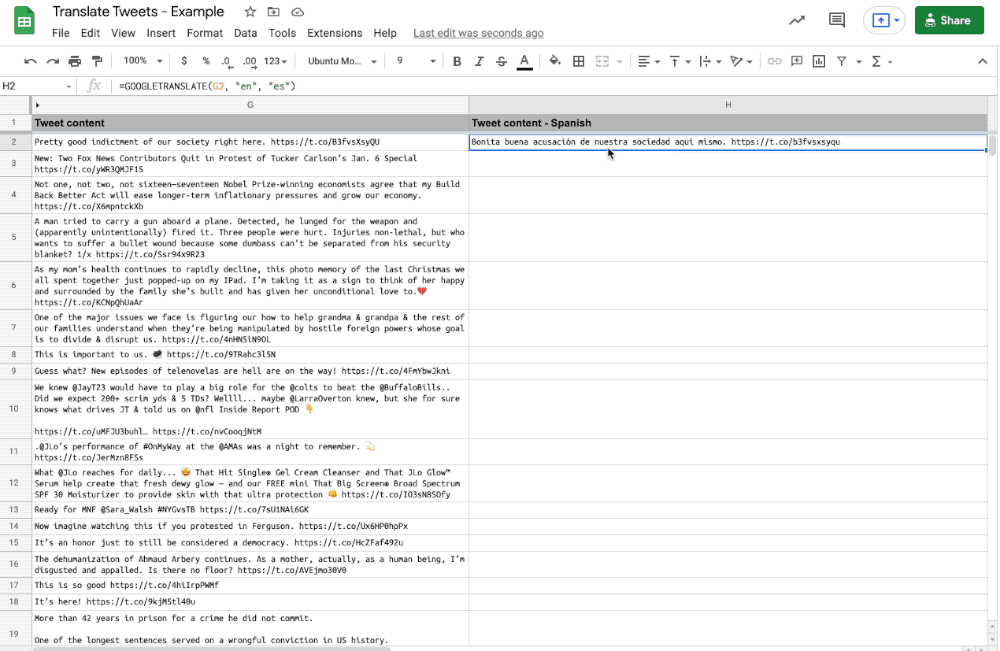Select the 'Ready for MNF' tweet cell
Screen dimensions: 1000x651
tap(250, 509)
